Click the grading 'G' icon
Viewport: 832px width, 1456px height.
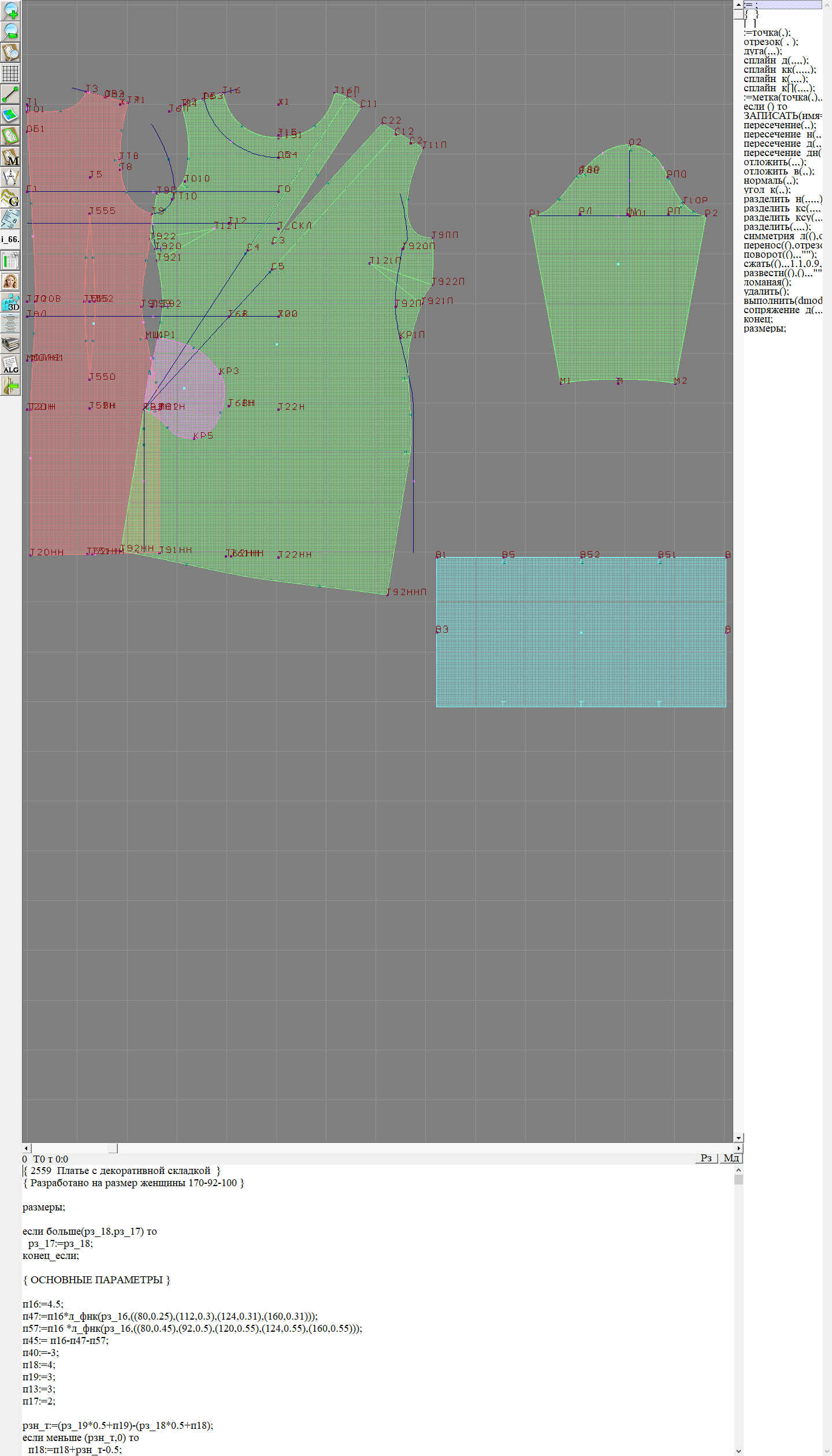10,198
